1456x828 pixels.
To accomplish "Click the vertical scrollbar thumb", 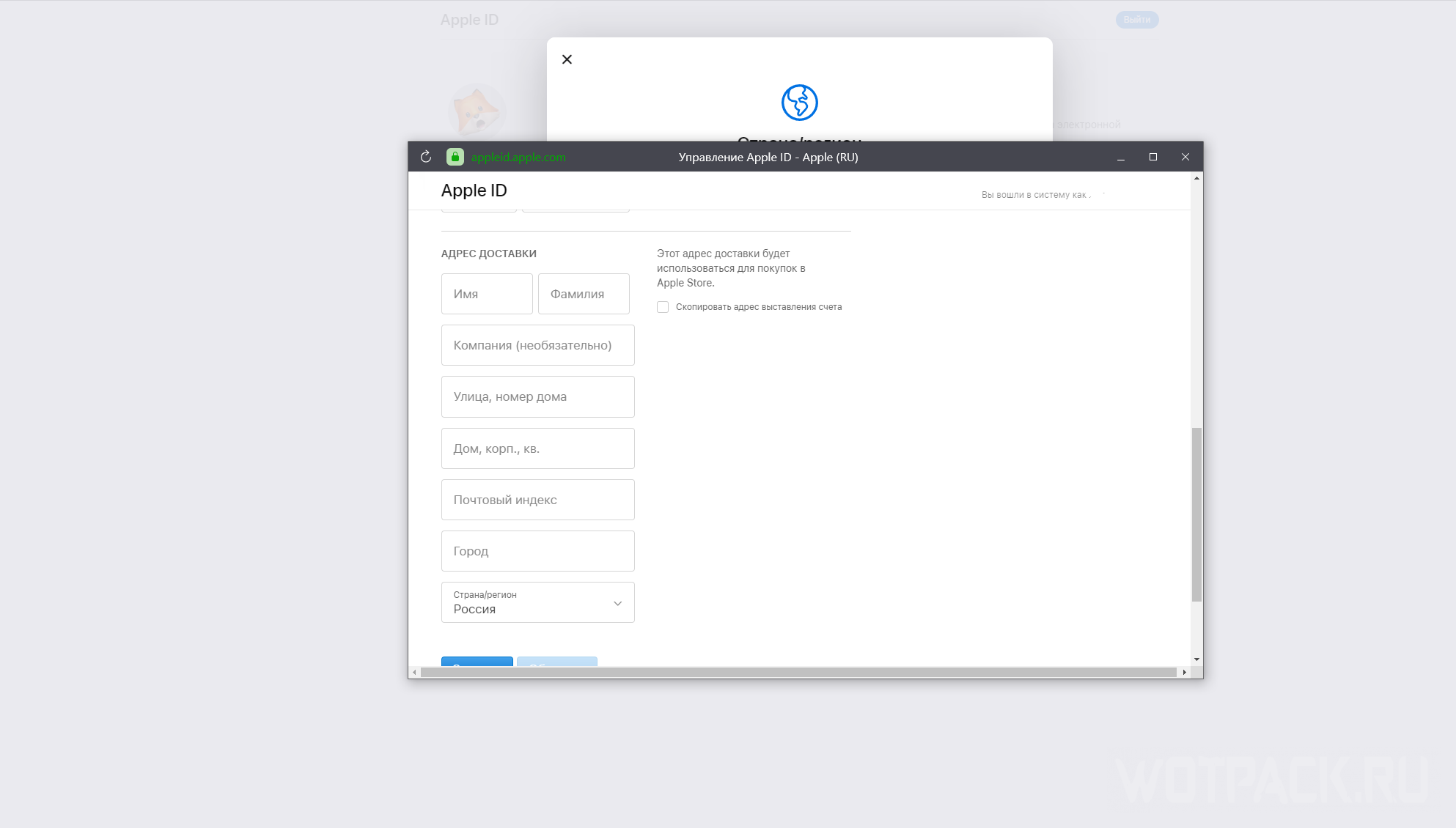I will [x=1196, y=514].
